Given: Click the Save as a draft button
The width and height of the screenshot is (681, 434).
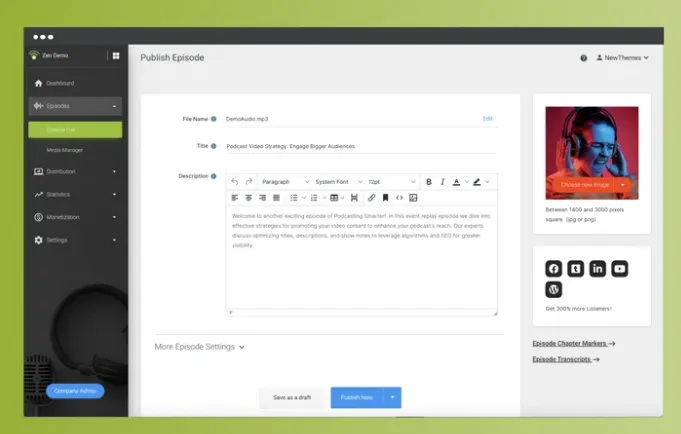Looking at the screenshot, I should 292,397.
